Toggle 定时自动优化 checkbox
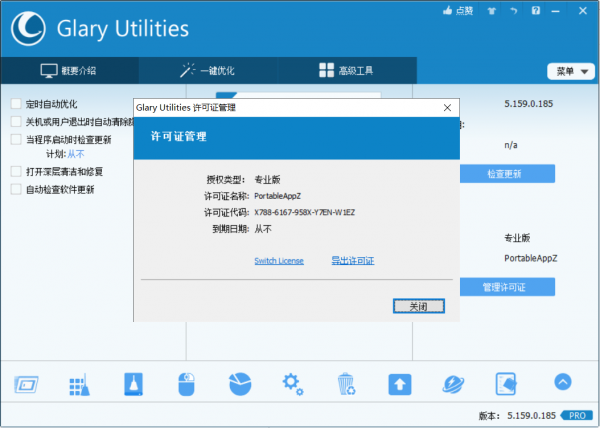Image resolution: width=600 pixels, height=428 pixels. coord(16,104)
